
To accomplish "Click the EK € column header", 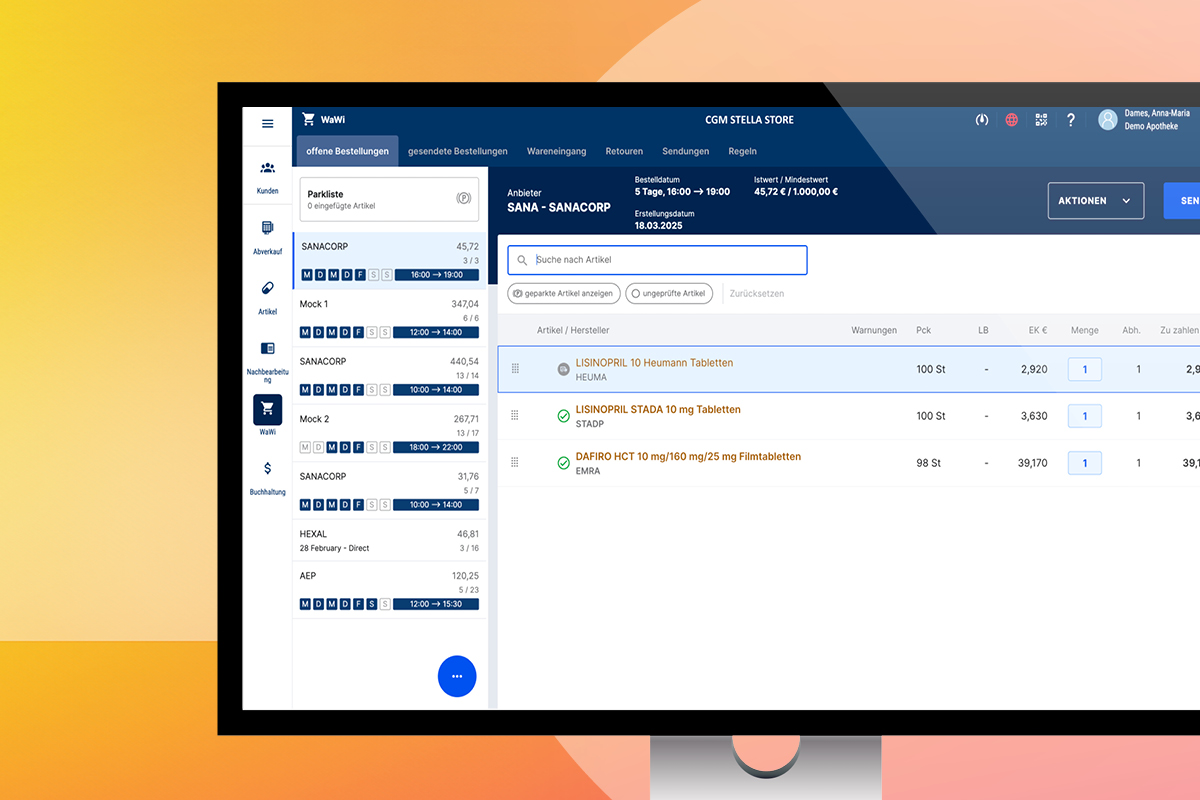I will click(1037, 330).
